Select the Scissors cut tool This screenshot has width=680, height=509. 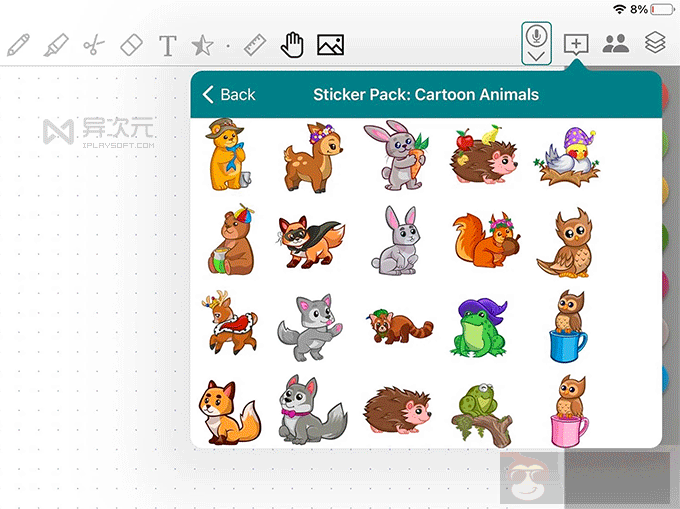point(93,45)
